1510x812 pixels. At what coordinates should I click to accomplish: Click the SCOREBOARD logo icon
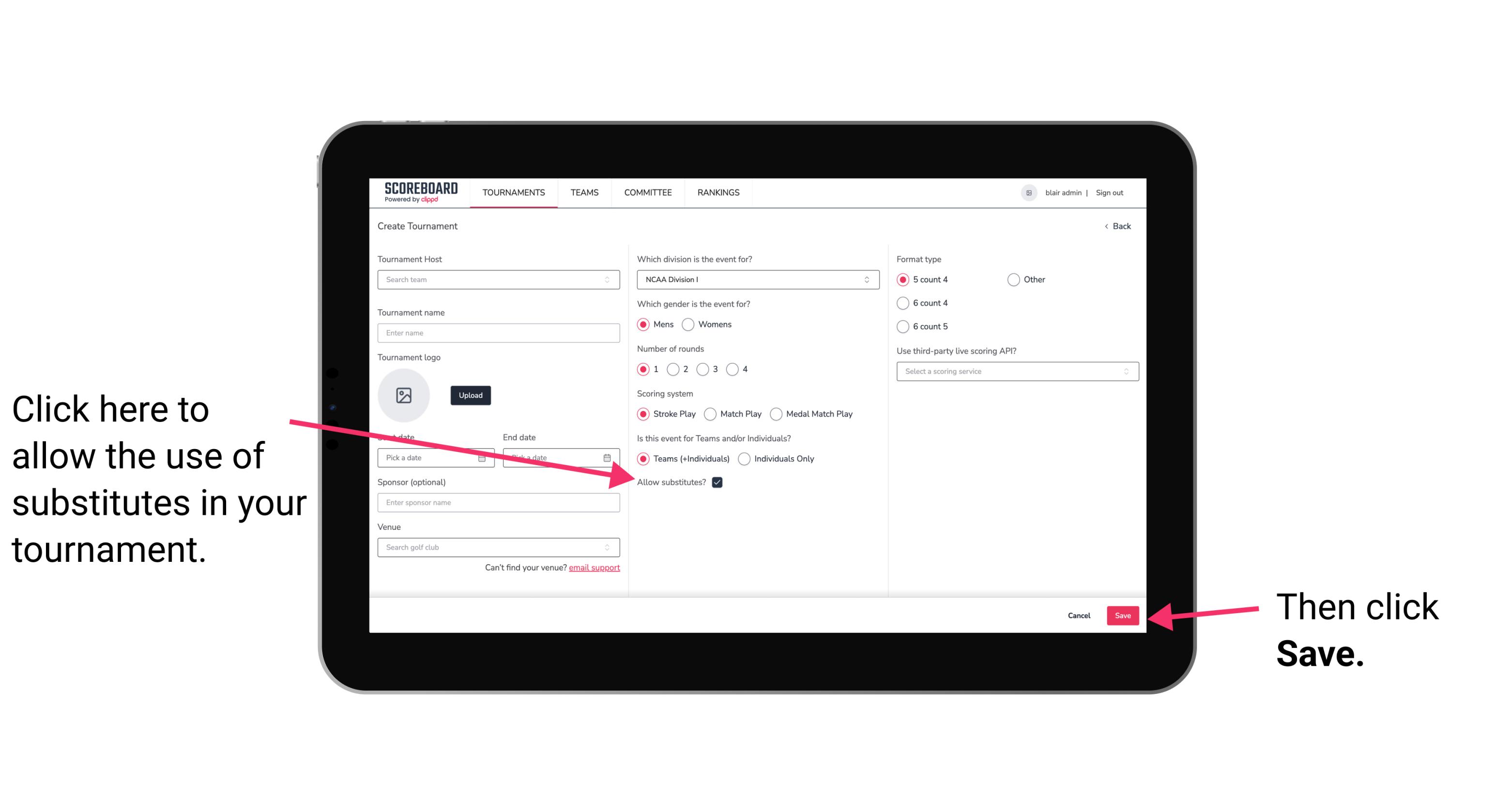coord(415,192)
